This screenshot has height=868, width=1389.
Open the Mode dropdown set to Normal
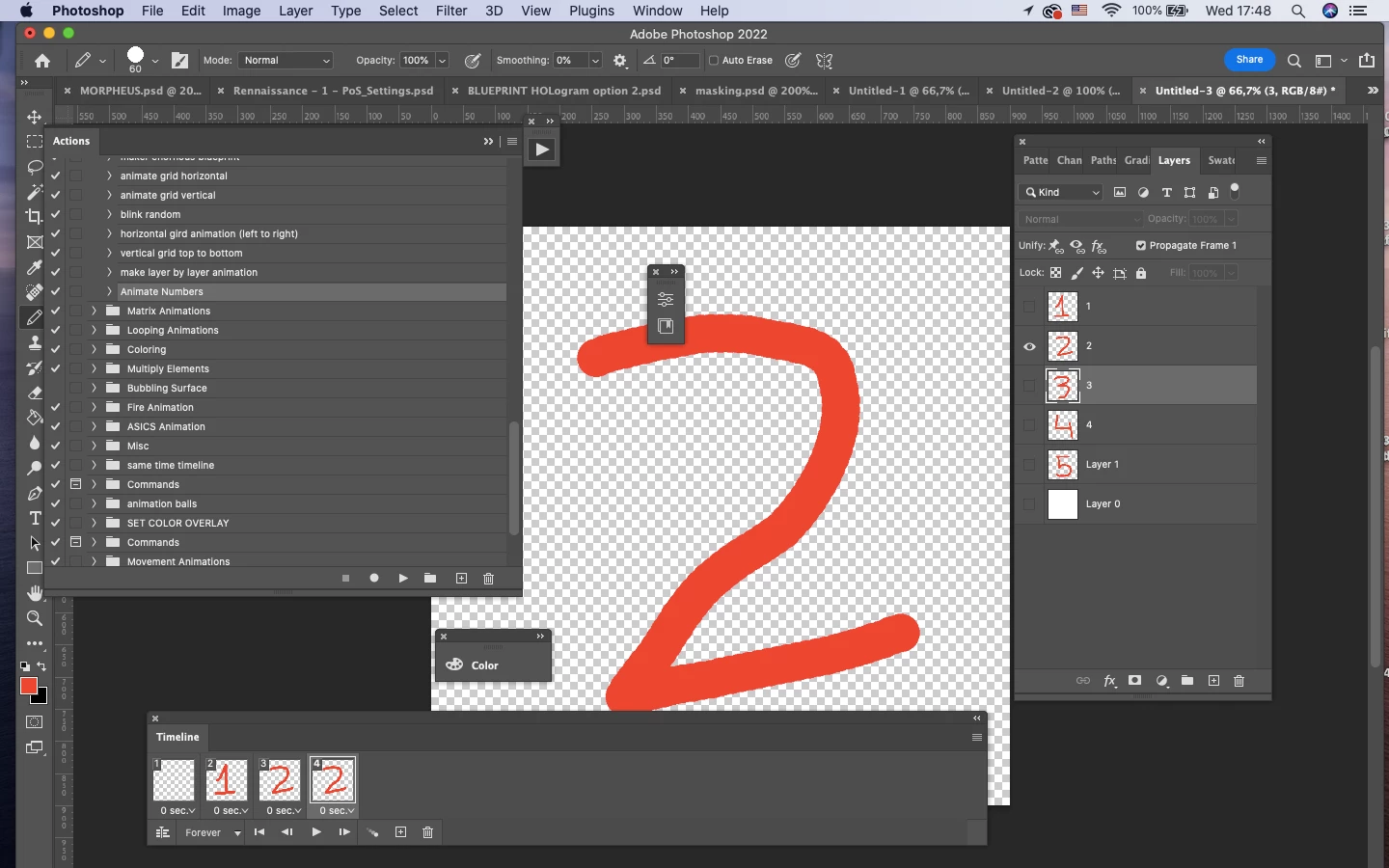286,60
